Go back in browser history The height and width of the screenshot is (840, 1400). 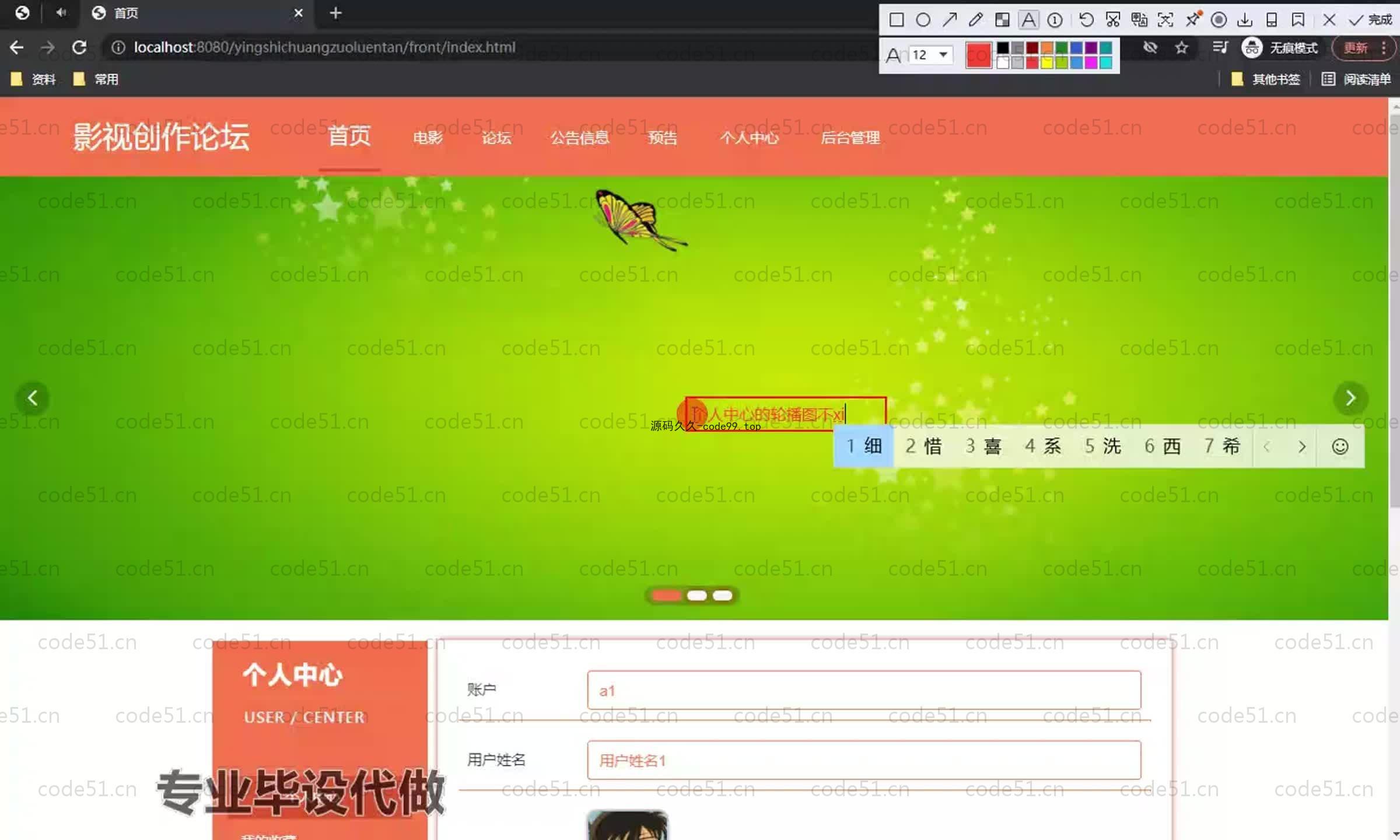[17, 47]
